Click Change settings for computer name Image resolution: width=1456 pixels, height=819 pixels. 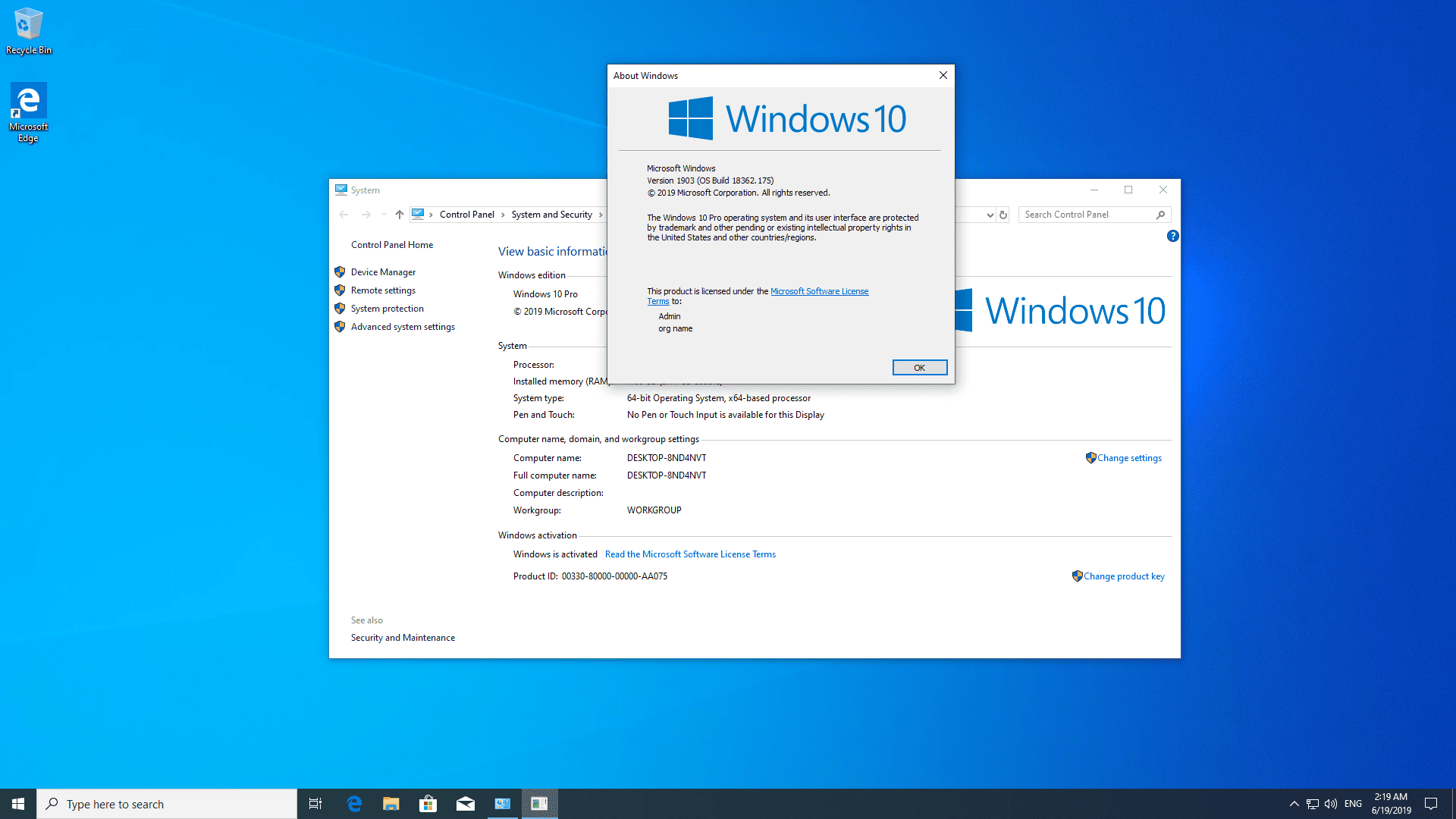pos(1128,458)
